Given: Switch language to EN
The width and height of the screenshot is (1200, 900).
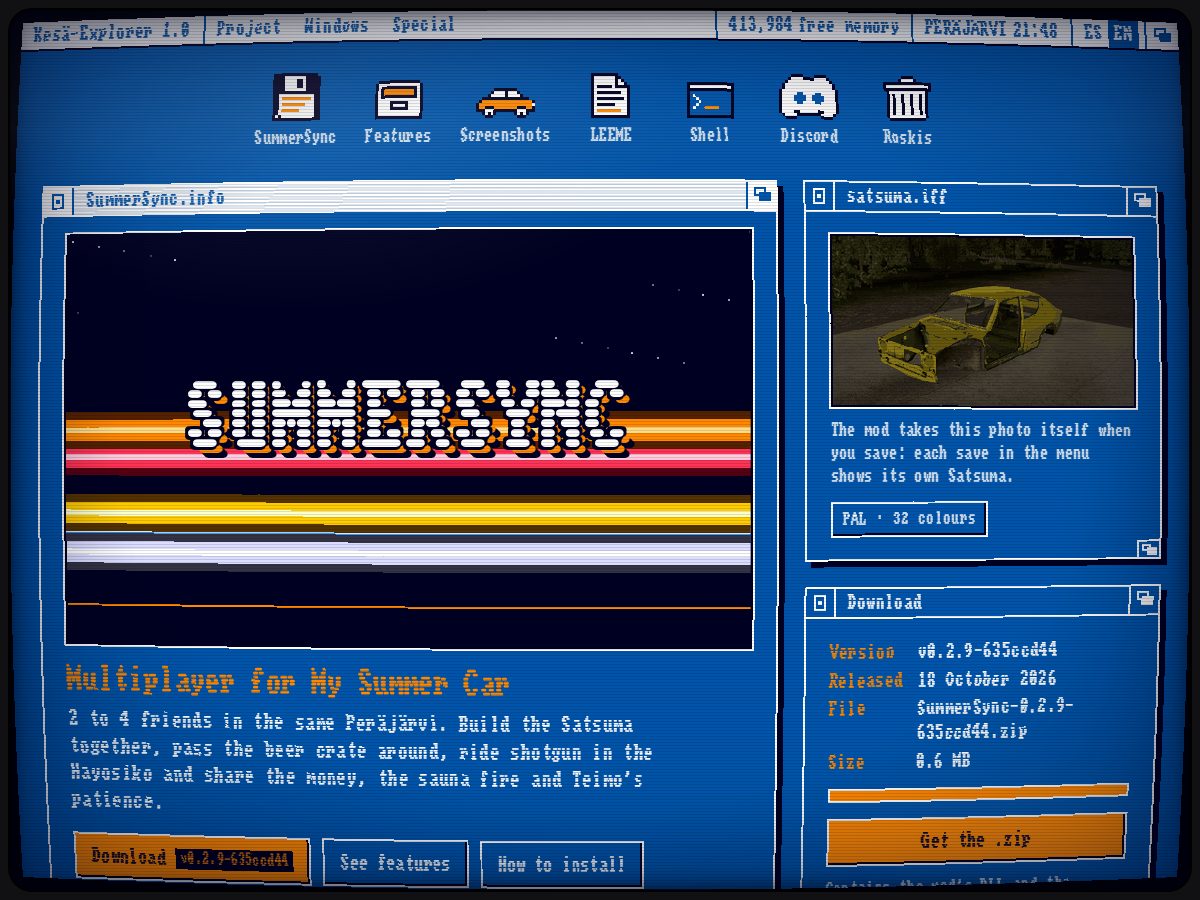Looking at the screenshot, I should (x=1123, y=33).
